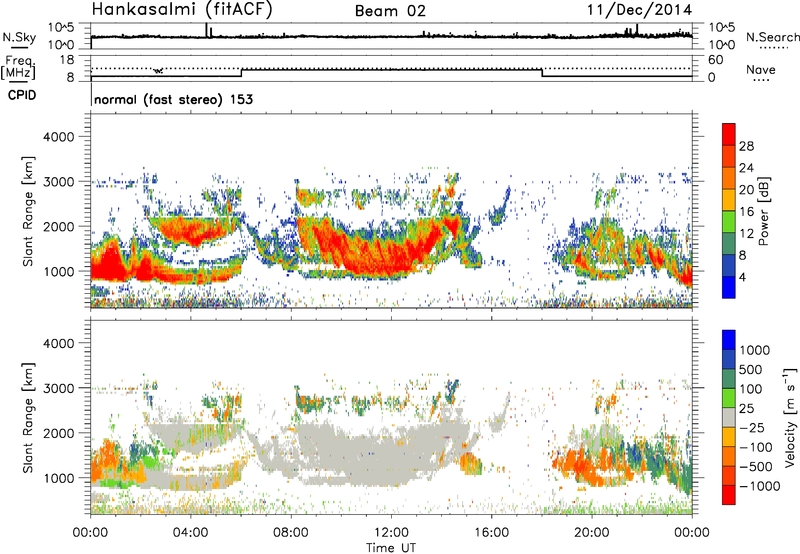Click the 'Nave' legend label

tap(761, 70)
